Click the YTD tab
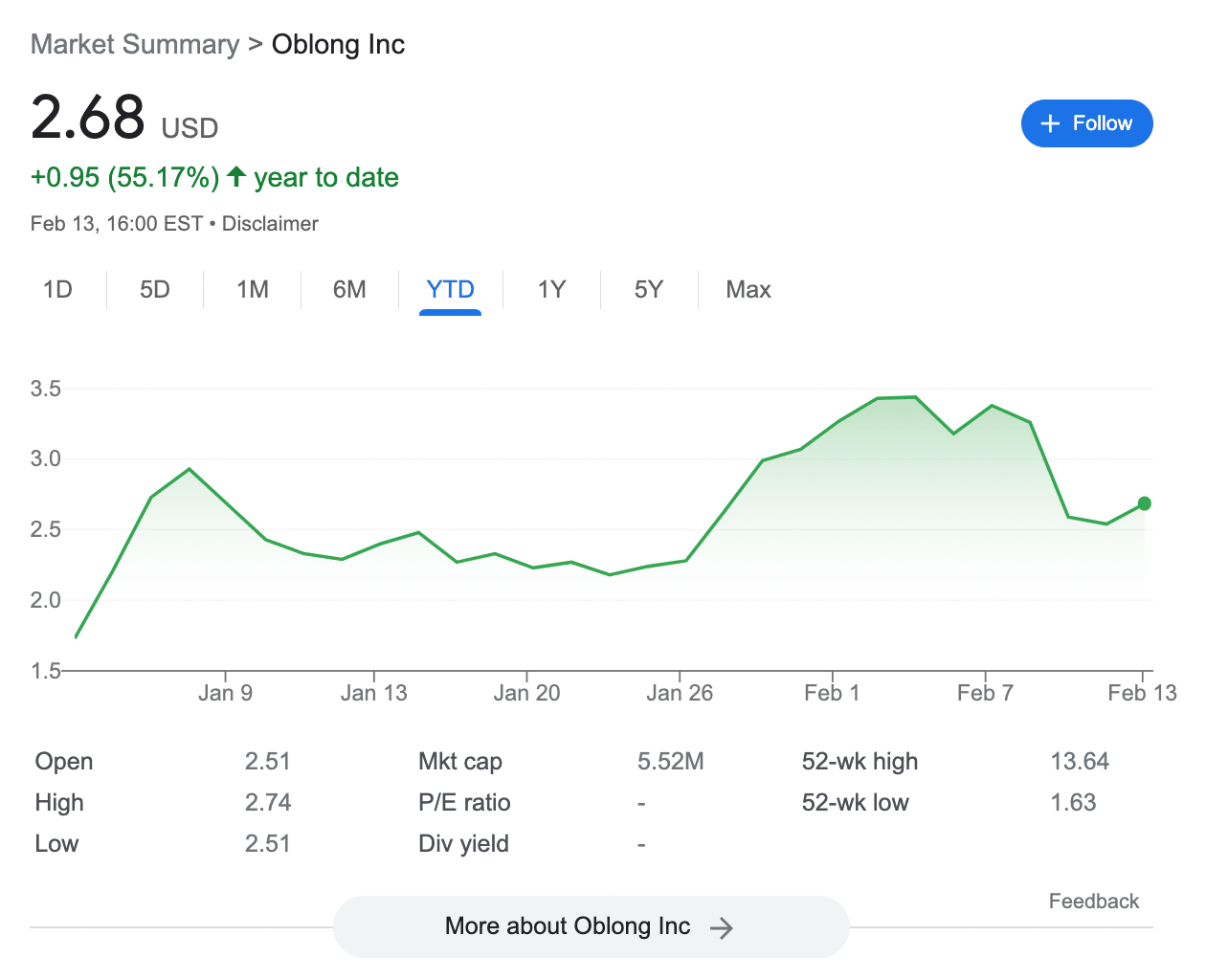 click(x=450, y=290)
